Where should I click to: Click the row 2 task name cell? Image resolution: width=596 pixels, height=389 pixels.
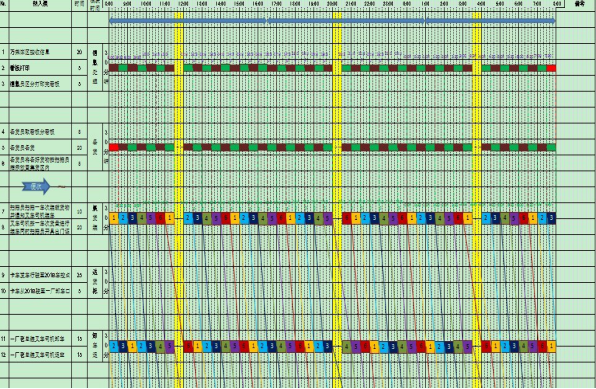click(x=40, y=68)
